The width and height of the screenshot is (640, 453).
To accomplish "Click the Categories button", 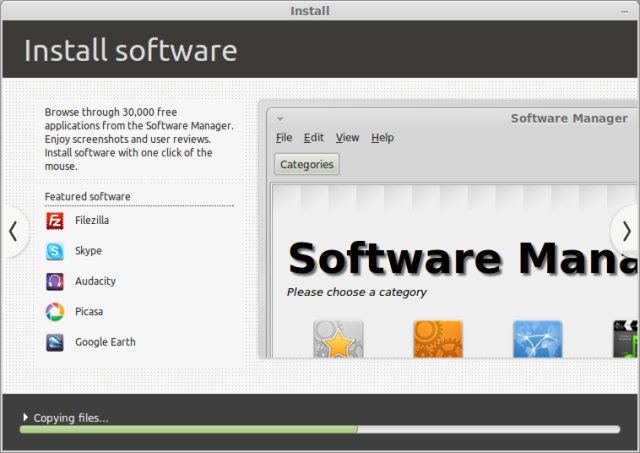I will coord(307,164).
